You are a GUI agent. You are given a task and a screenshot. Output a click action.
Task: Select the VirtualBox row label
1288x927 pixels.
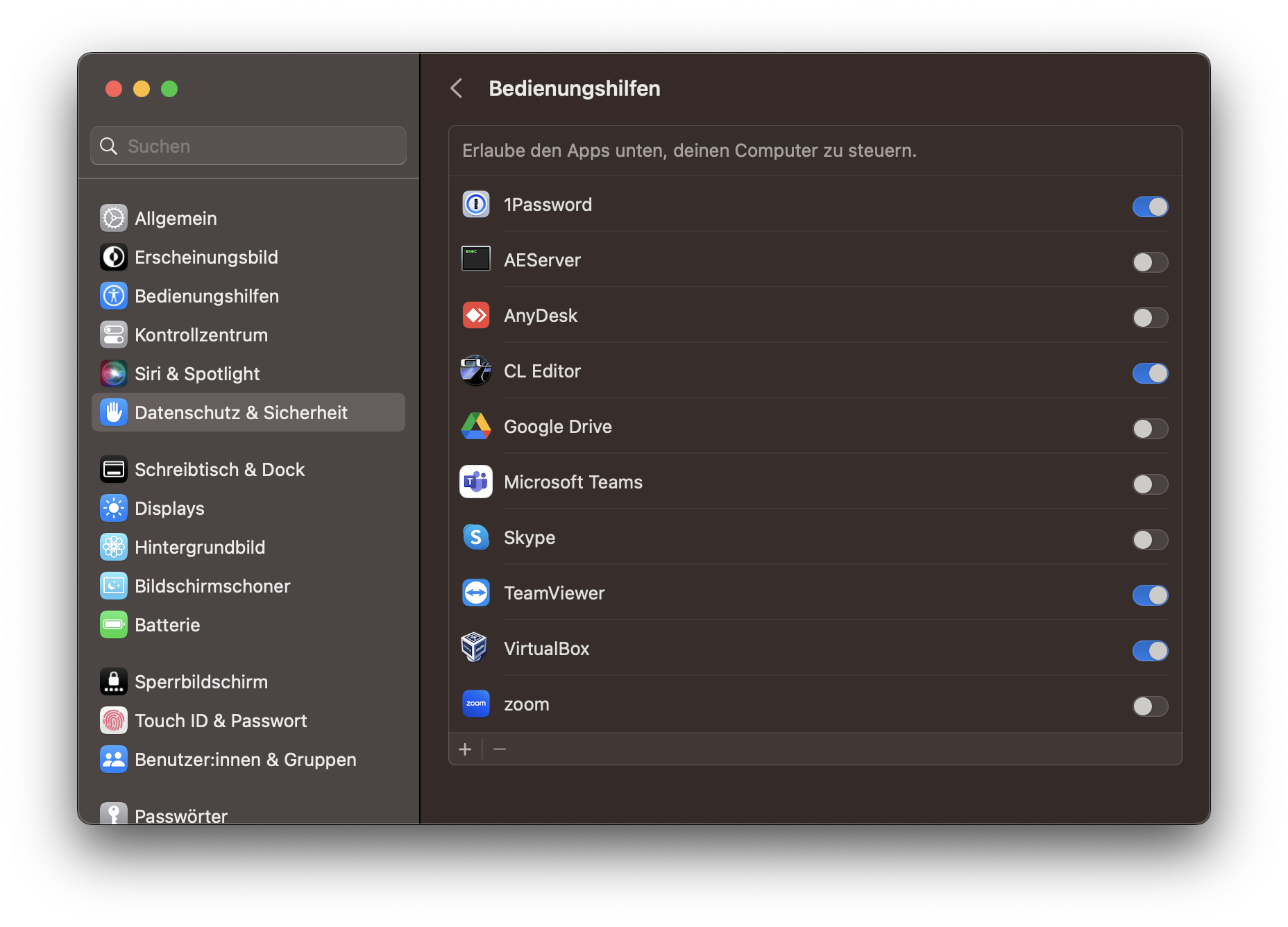(x=547, y=648)
